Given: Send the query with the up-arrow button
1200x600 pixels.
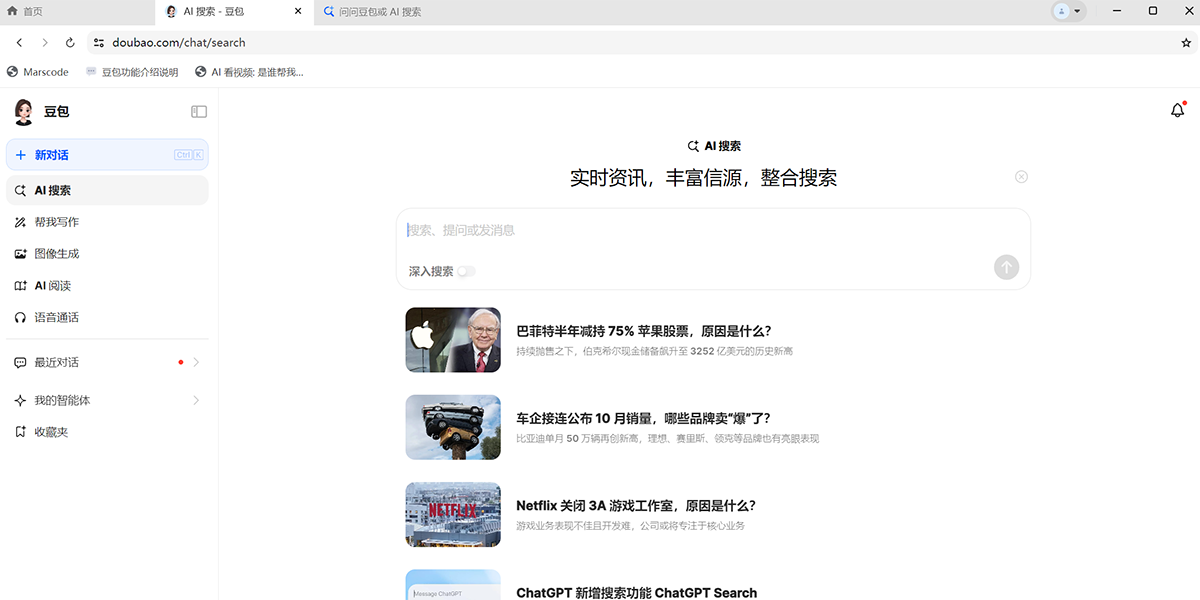Looking at the screenshot, I should [1006, 267].
